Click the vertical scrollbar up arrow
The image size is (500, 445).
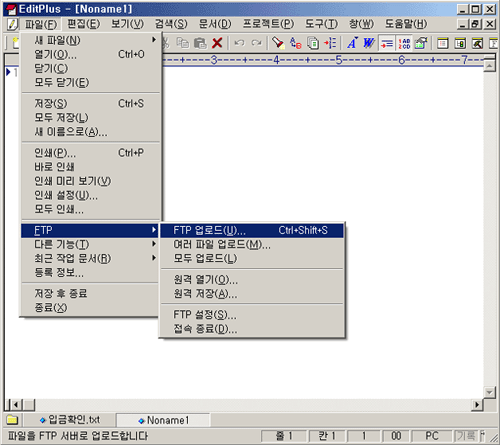(x=489, y=66)
